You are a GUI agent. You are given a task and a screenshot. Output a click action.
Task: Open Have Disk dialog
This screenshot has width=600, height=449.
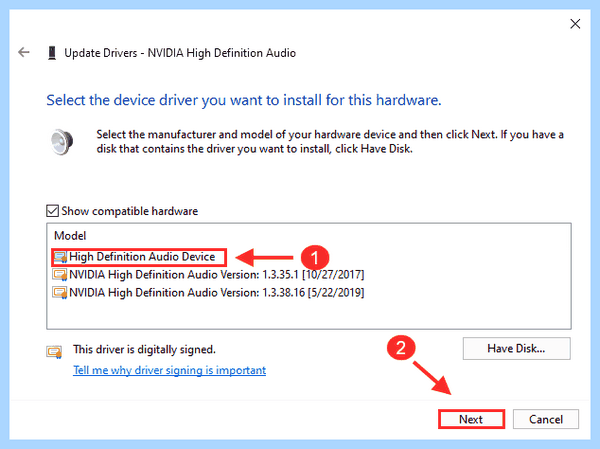point(516,348)
